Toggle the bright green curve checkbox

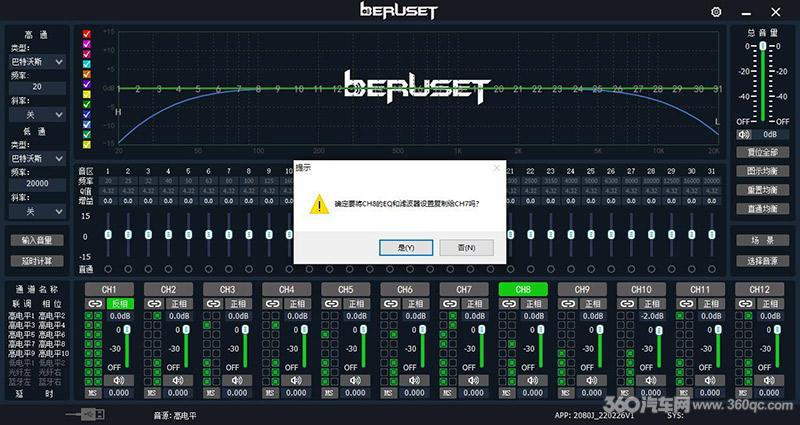click(87, 104)
